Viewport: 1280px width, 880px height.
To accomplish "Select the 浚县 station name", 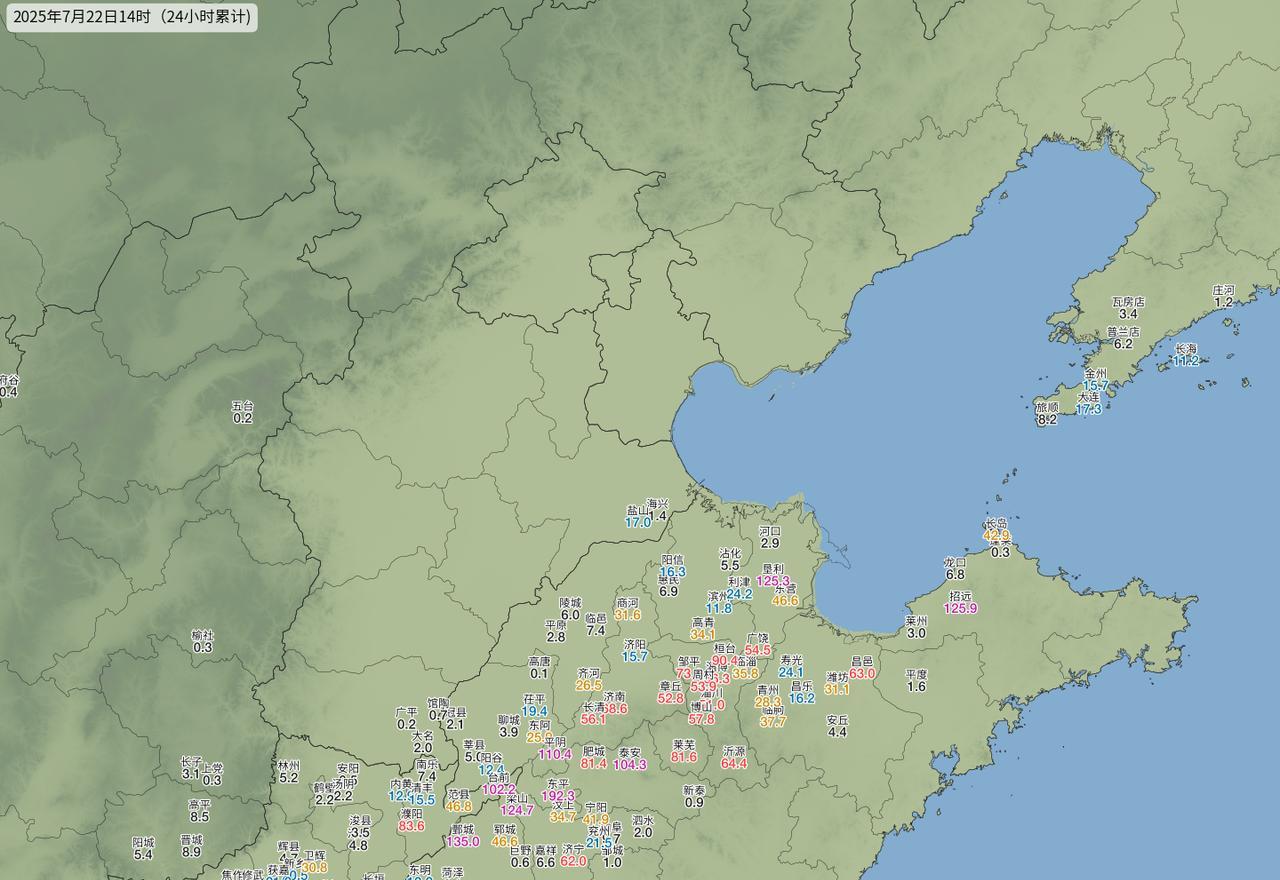I will pos(358,820).
